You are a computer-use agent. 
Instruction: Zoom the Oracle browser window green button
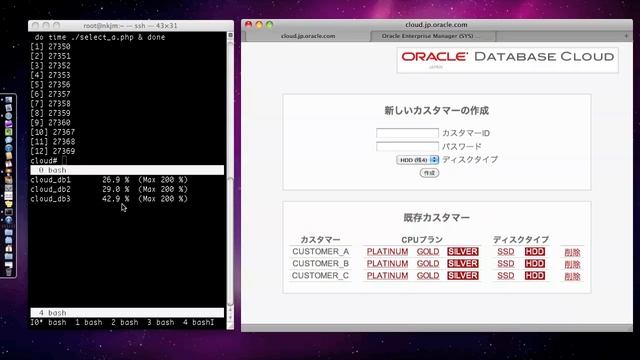(x=269, y=24)
